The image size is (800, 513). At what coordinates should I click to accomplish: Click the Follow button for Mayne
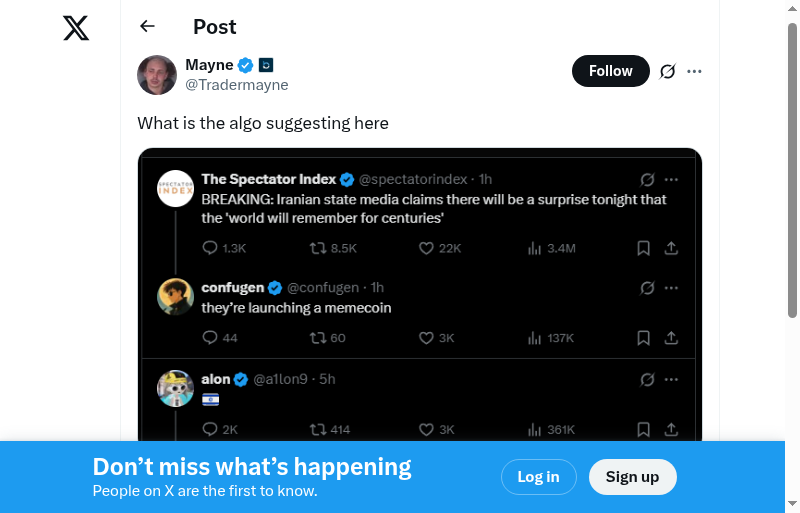coord(610,71)
